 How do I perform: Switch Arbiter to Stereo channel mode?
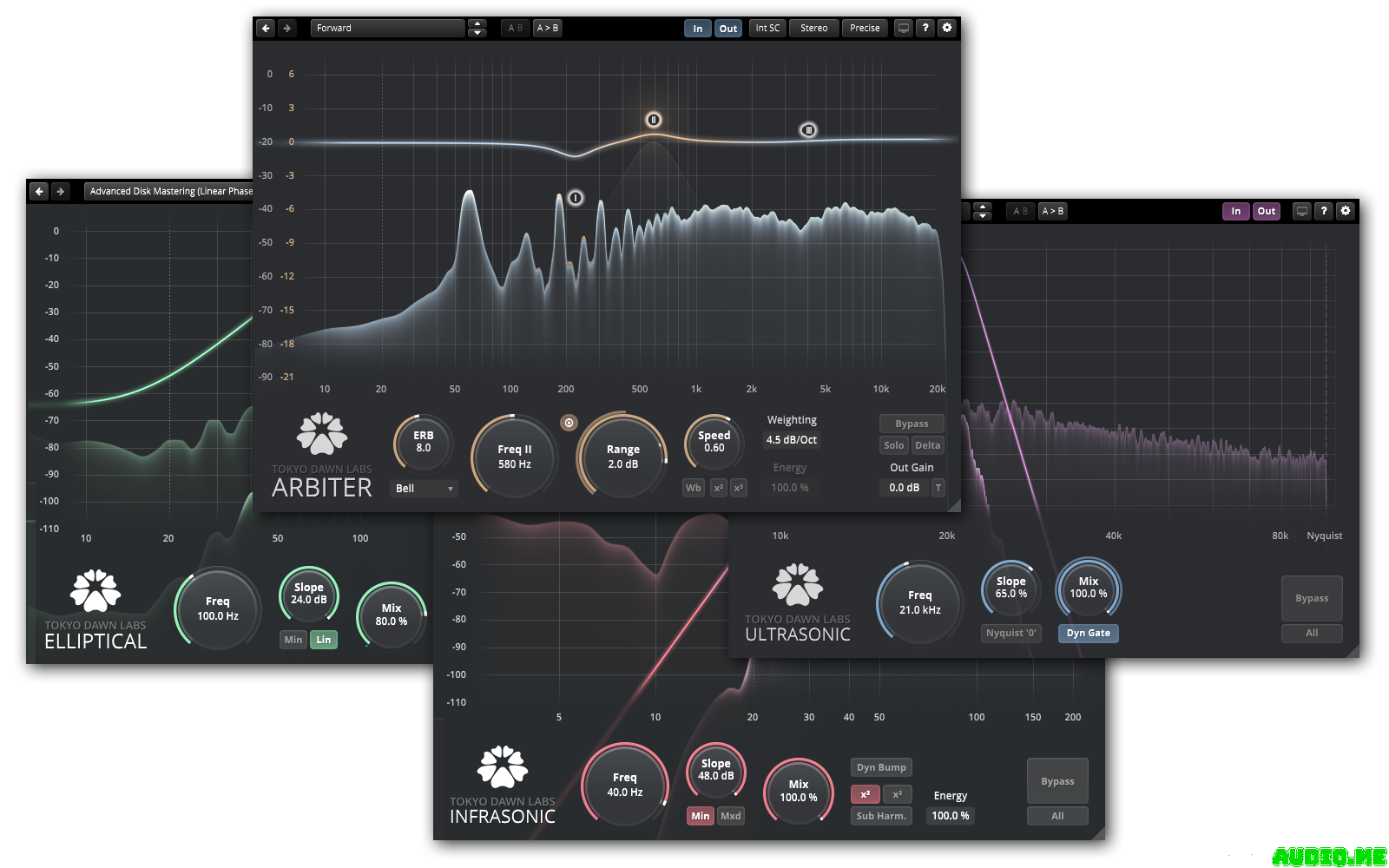tap(813, 28)
